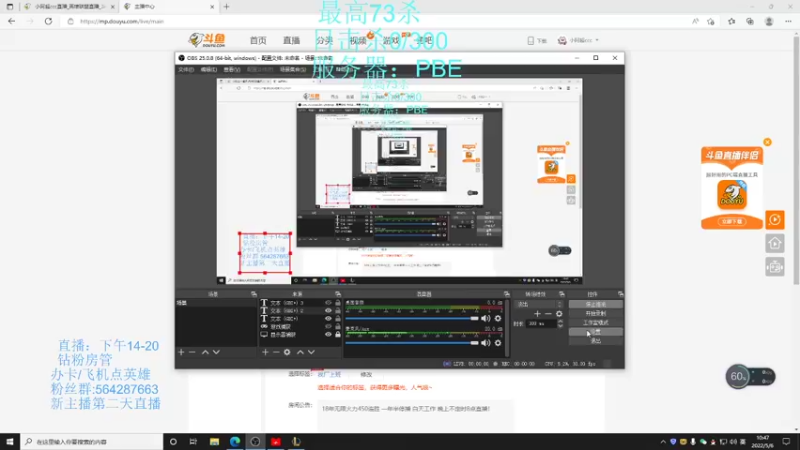
Task: Show hidden system tray icons chevron
Action: tap(663, 442)
